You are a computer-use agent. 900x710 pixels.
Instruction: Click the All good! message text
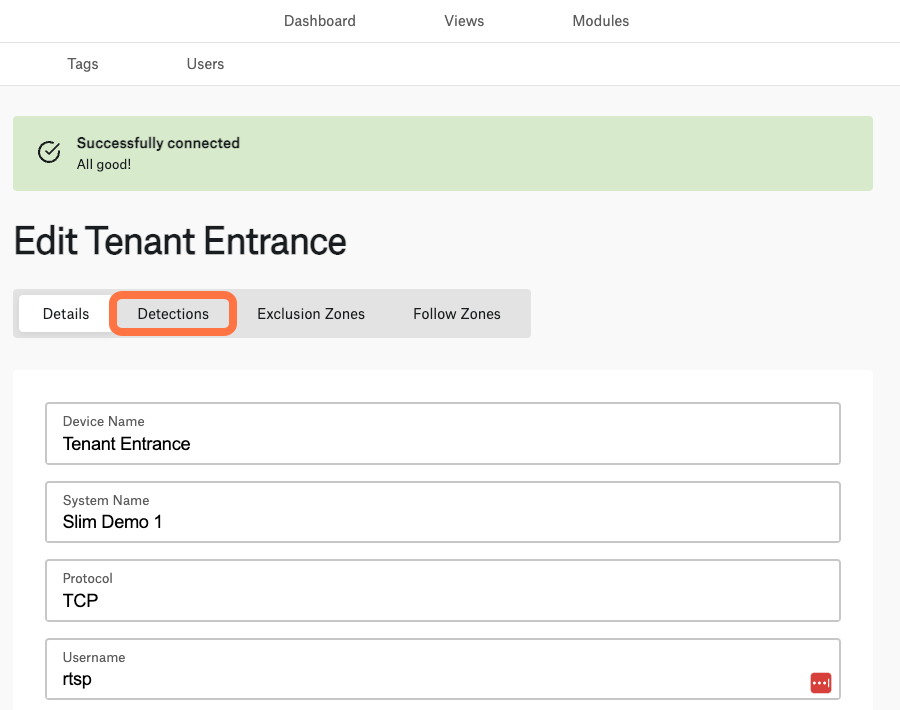(x=104, y=165)
